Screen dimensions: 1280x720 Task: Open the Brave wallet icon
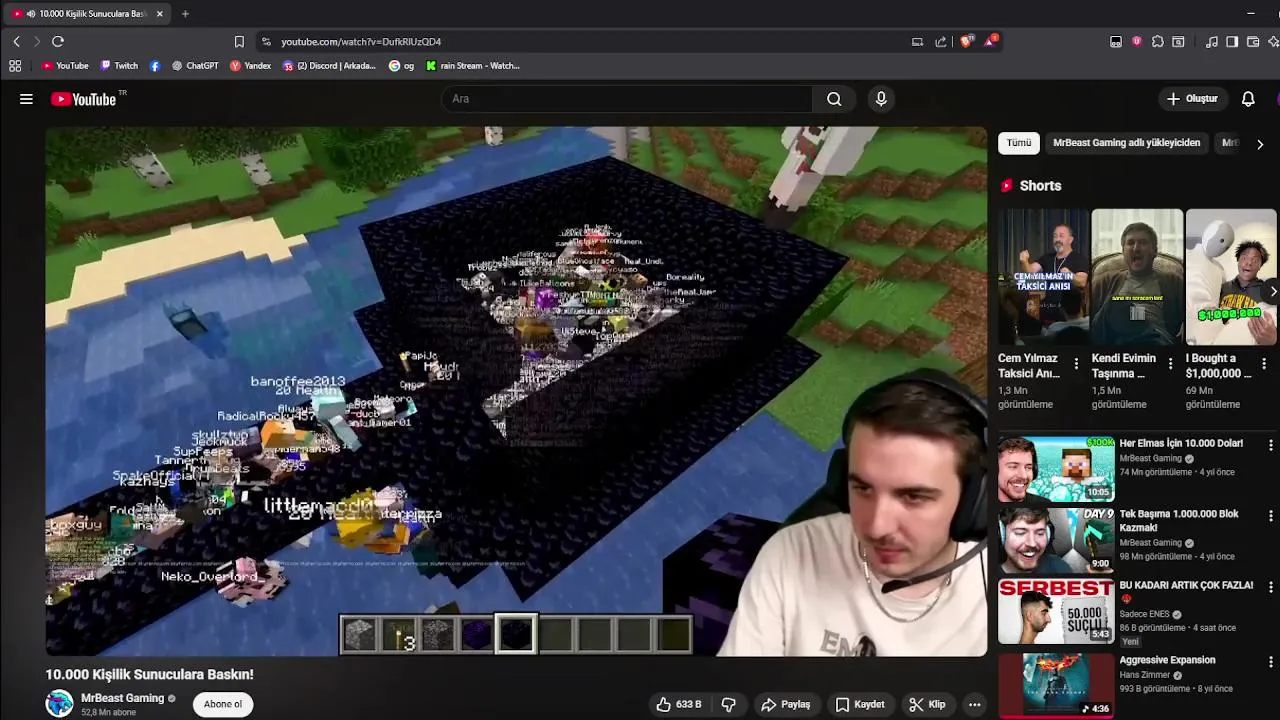tap(1253, 42)
